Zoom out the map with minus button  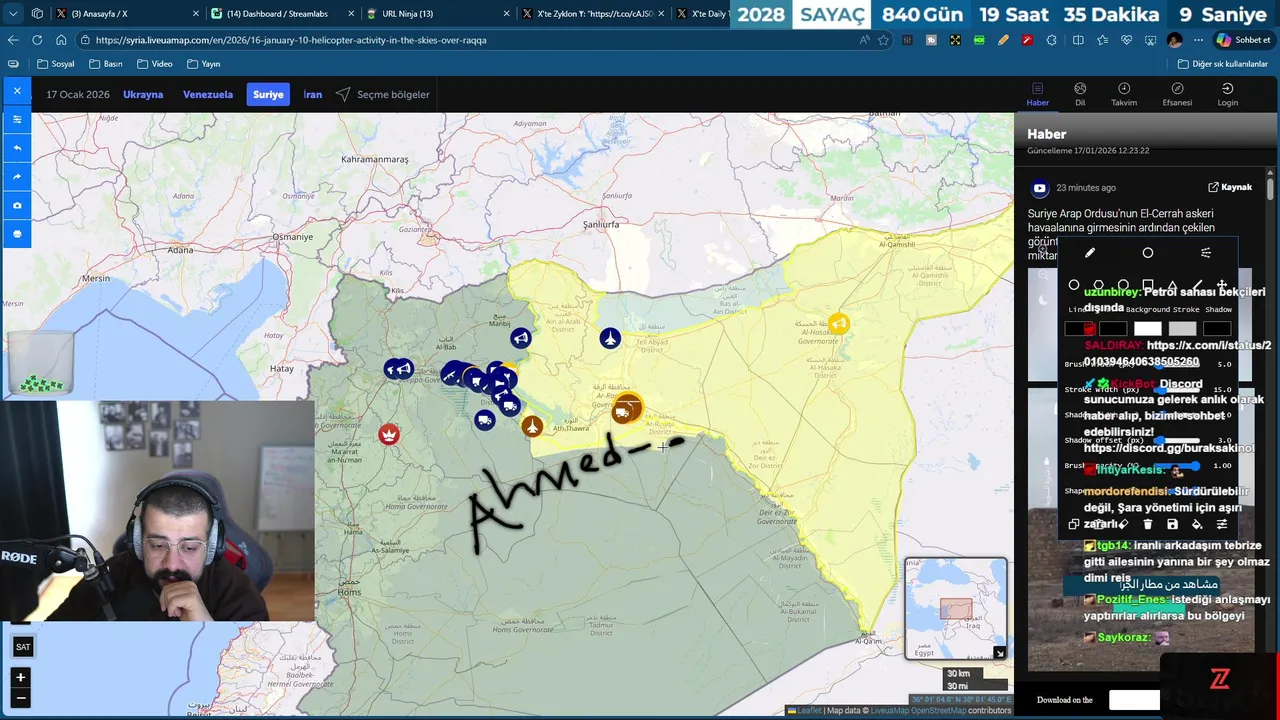[20, 697]
